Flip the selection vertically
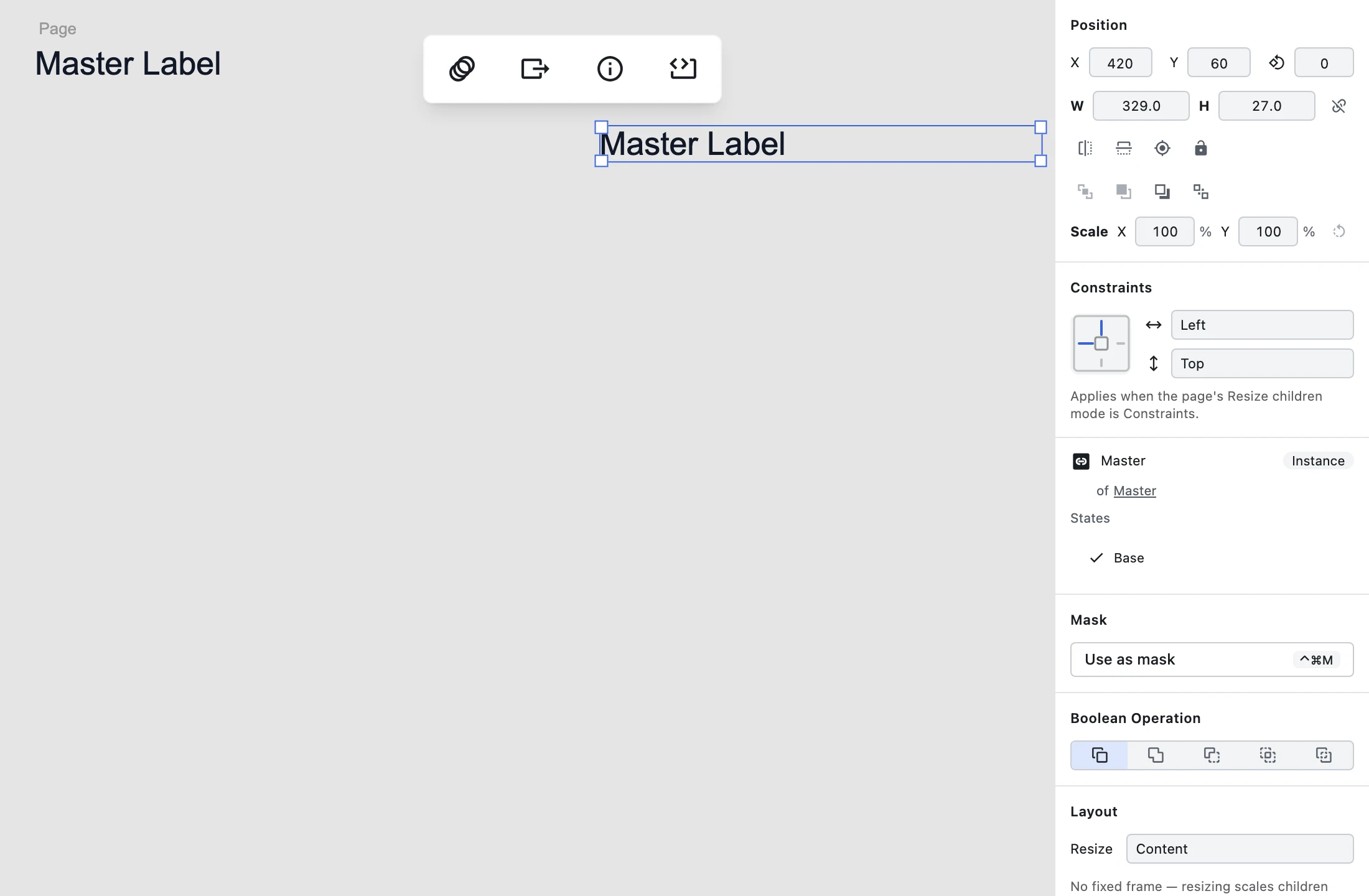The image size is (1369, 896). pos(1124,148)
